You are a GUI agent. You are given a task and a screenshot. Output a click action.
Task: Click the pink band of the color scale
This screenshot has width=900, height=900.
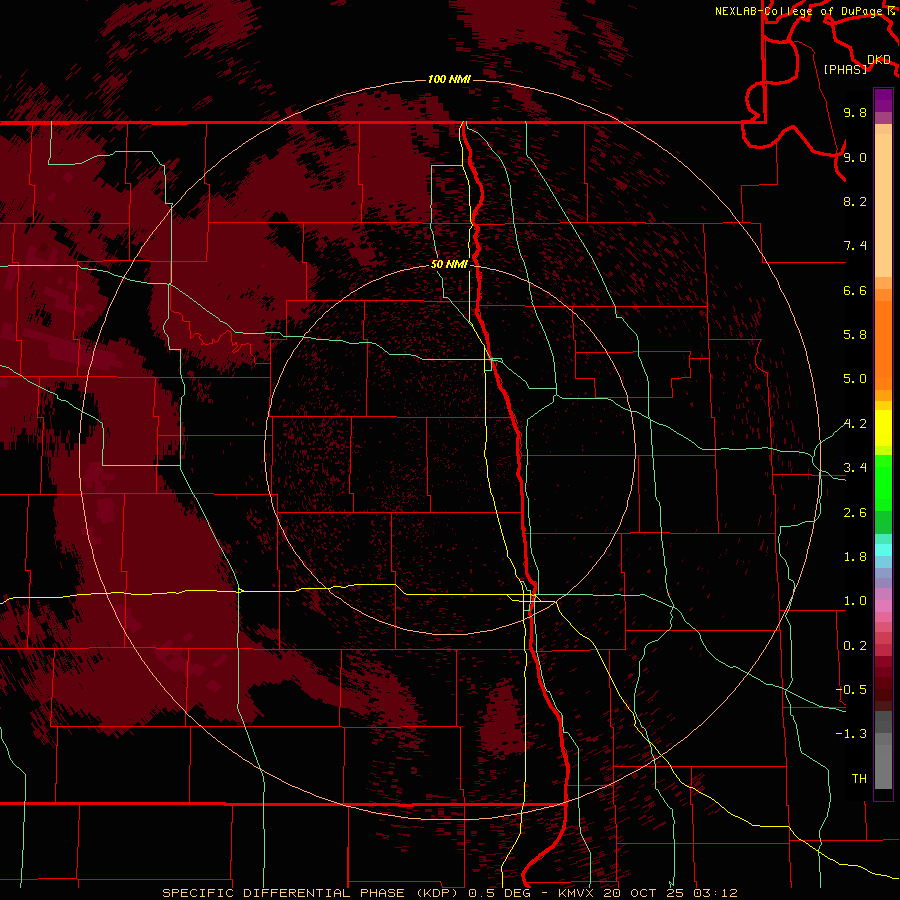[883, 606]
